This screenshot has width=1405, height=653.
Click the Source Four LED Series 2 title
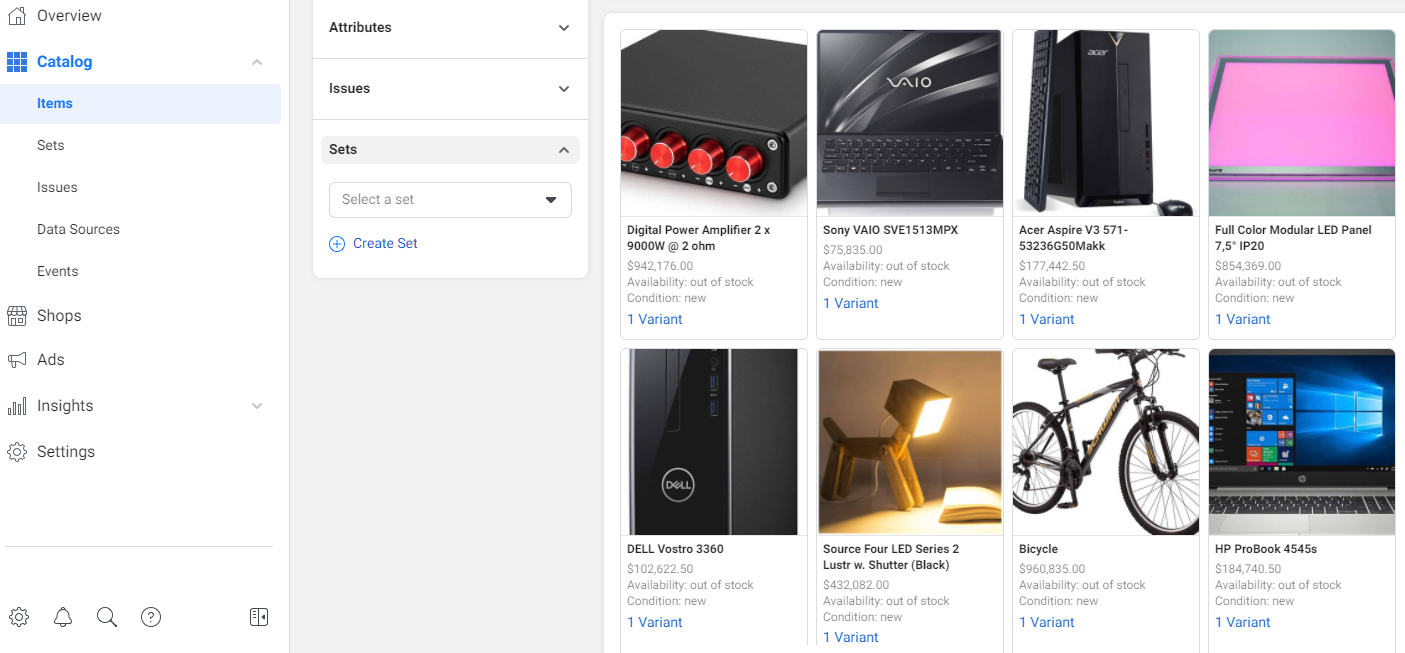tap(891, 557)
